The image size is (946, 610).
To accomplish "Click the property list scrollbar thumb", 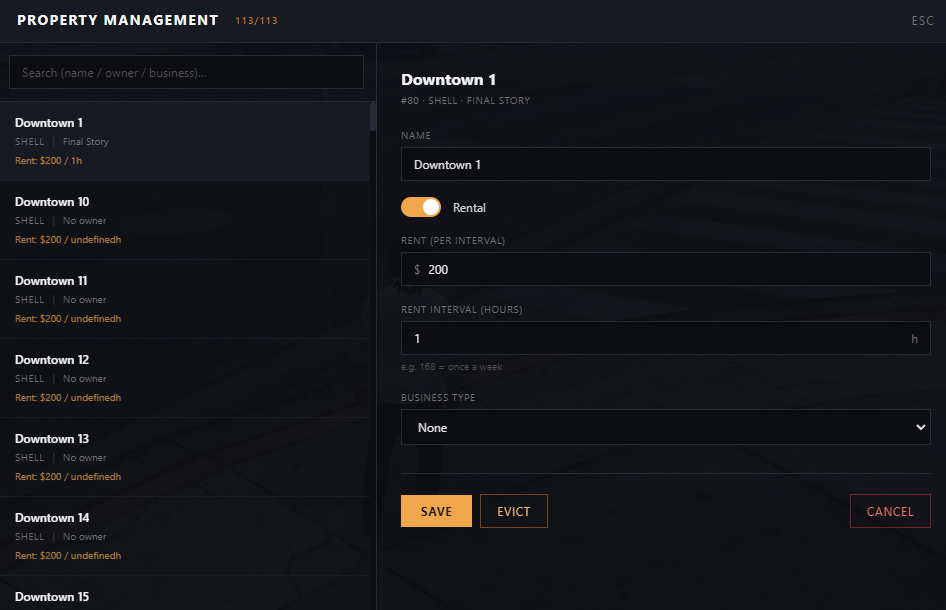I will 373,116.
